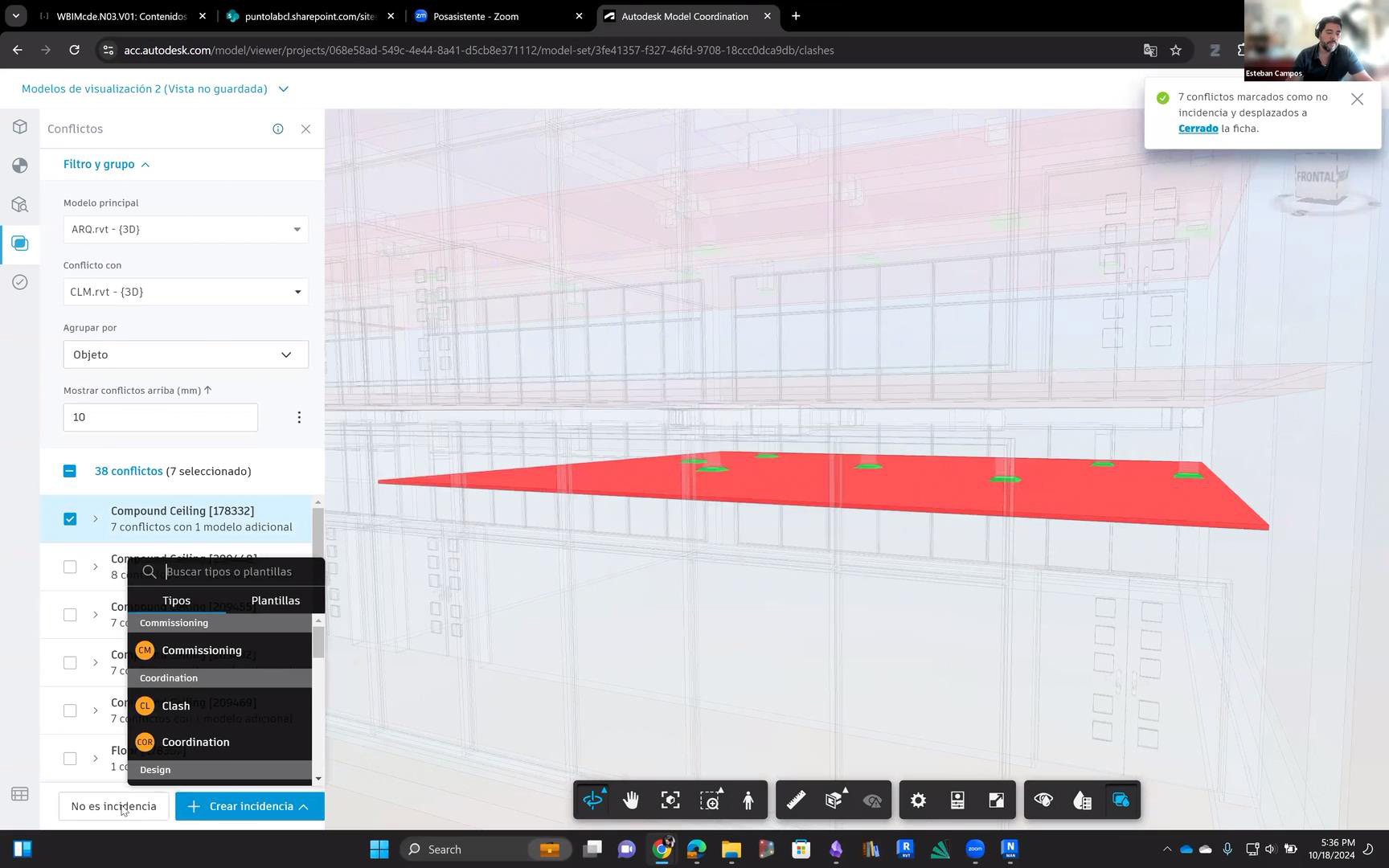Activate the Orbit tool
Image resolution: width=1389 pixels, height=868 pixels.
click(593, 800)
